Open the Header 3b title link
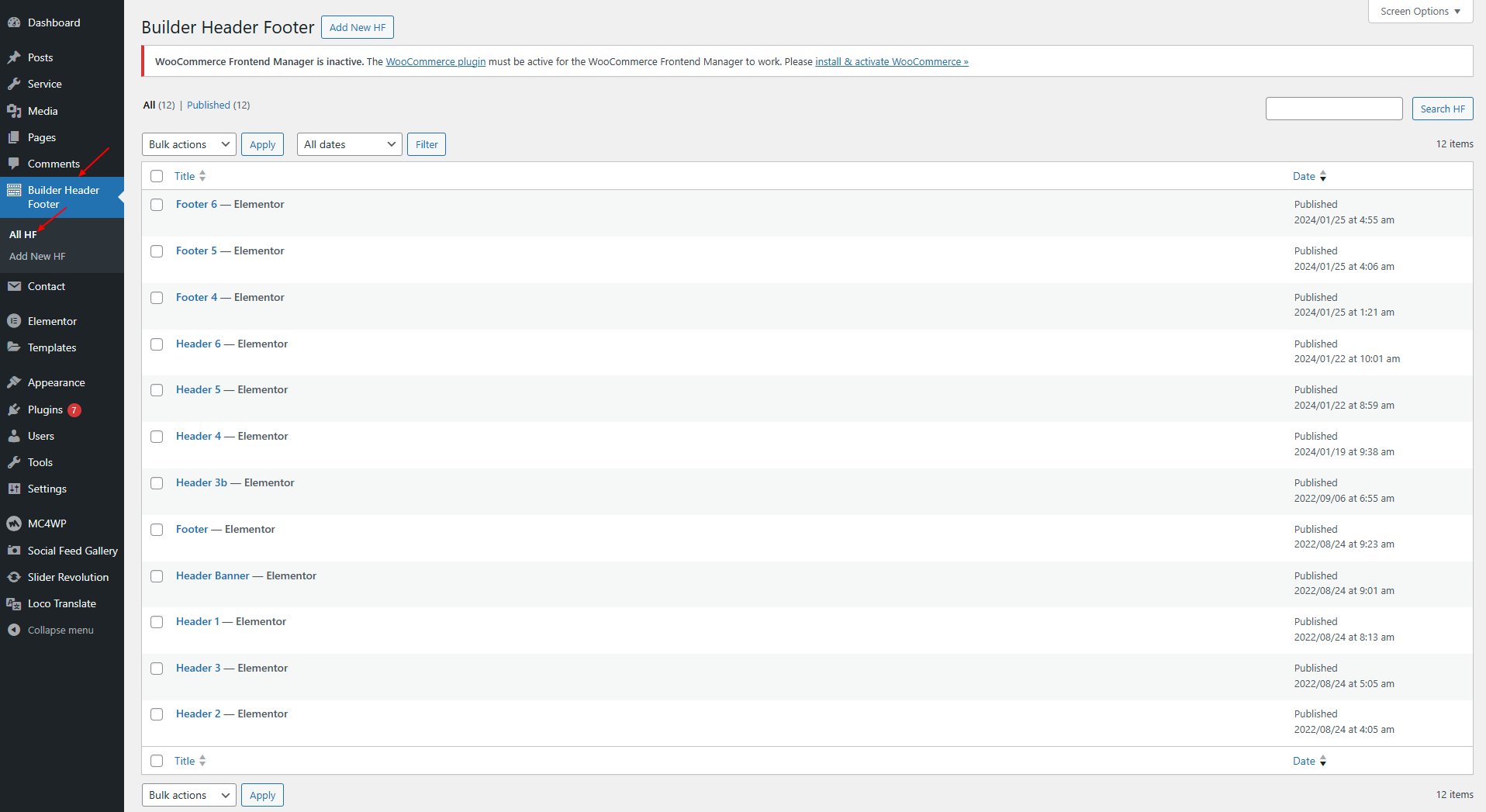1486x812 pixels. [201, 482]
